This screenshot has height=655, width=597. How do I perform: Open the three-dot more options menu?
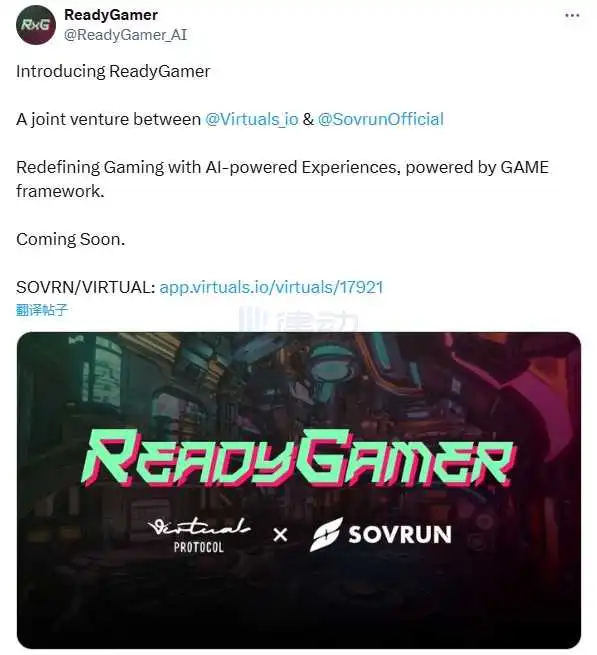(572, 15)
